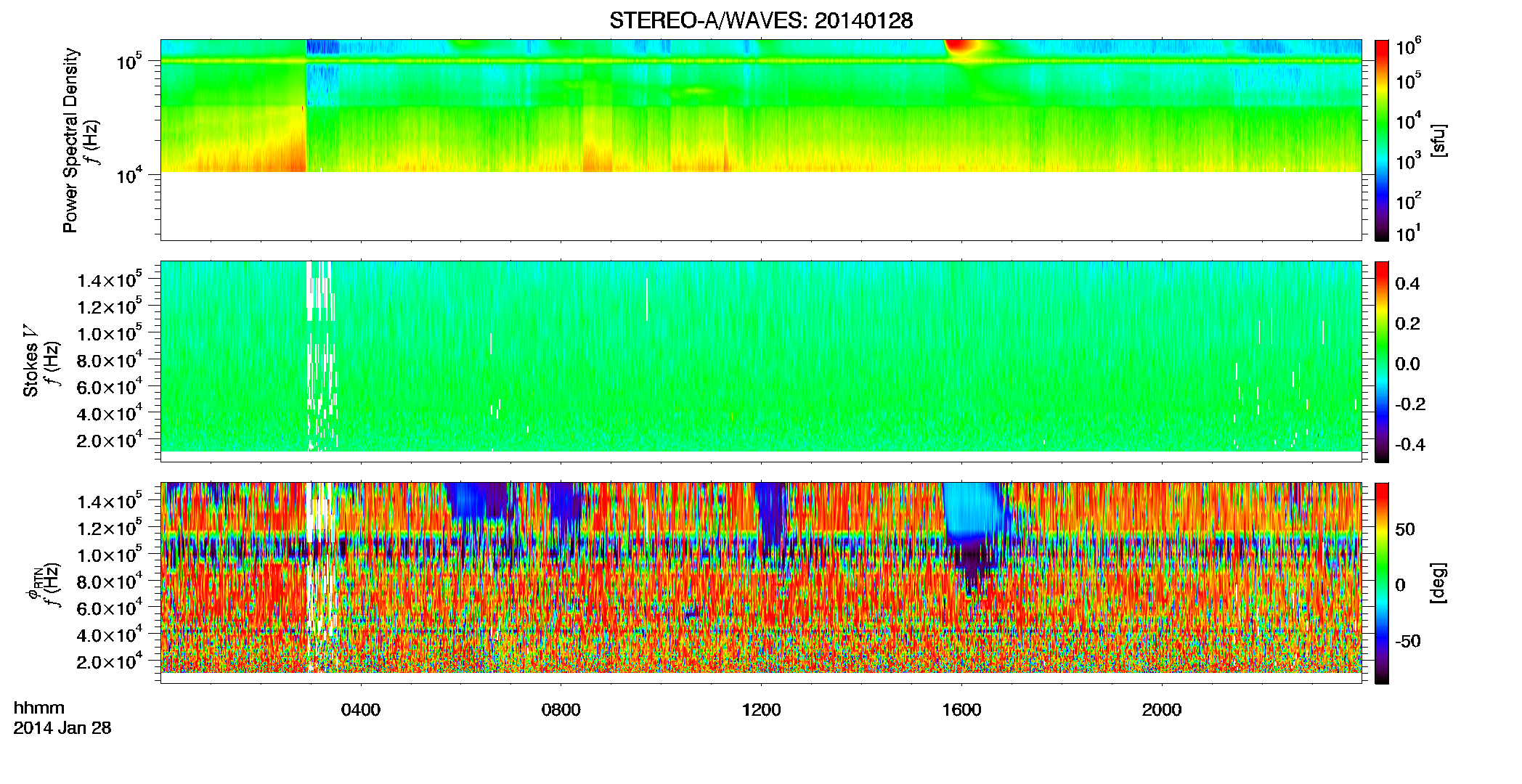
Task: Click the 0.0 label on the Stokes colorbar
Action: pyautogui.click(x=1407, y=364)
